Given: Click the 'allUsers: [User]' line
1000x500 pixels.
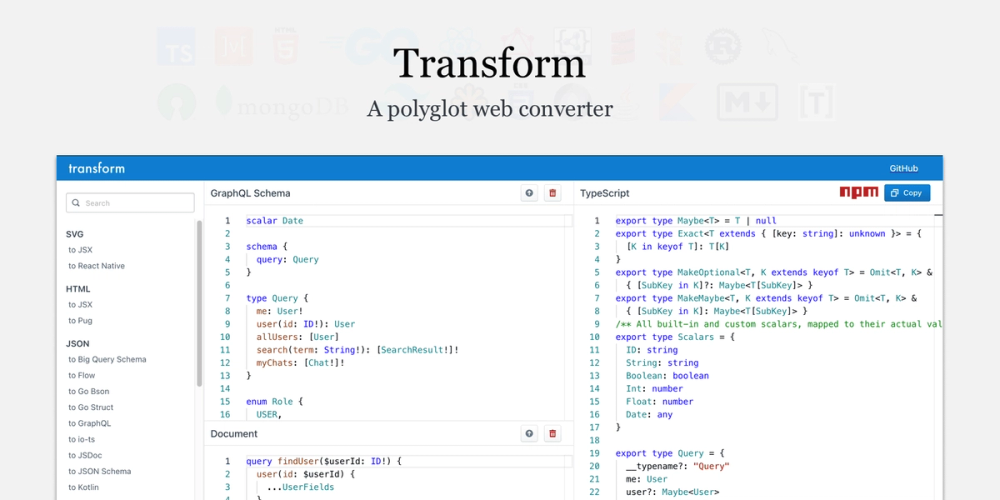Looking at the screenshot, I should point(298,337).
